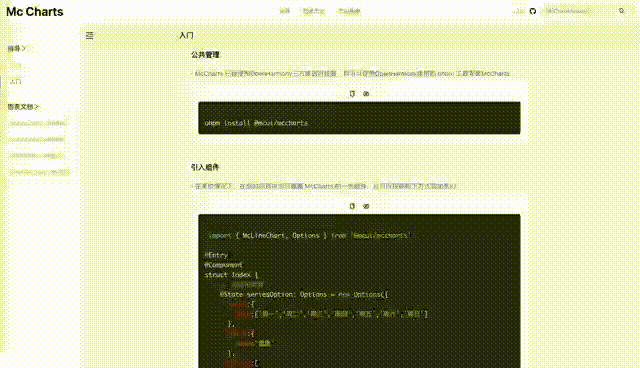The width and height of the screenshot is (640, 368).
Task: Copy the McLineChart import example code
Action: click(352, 206)
